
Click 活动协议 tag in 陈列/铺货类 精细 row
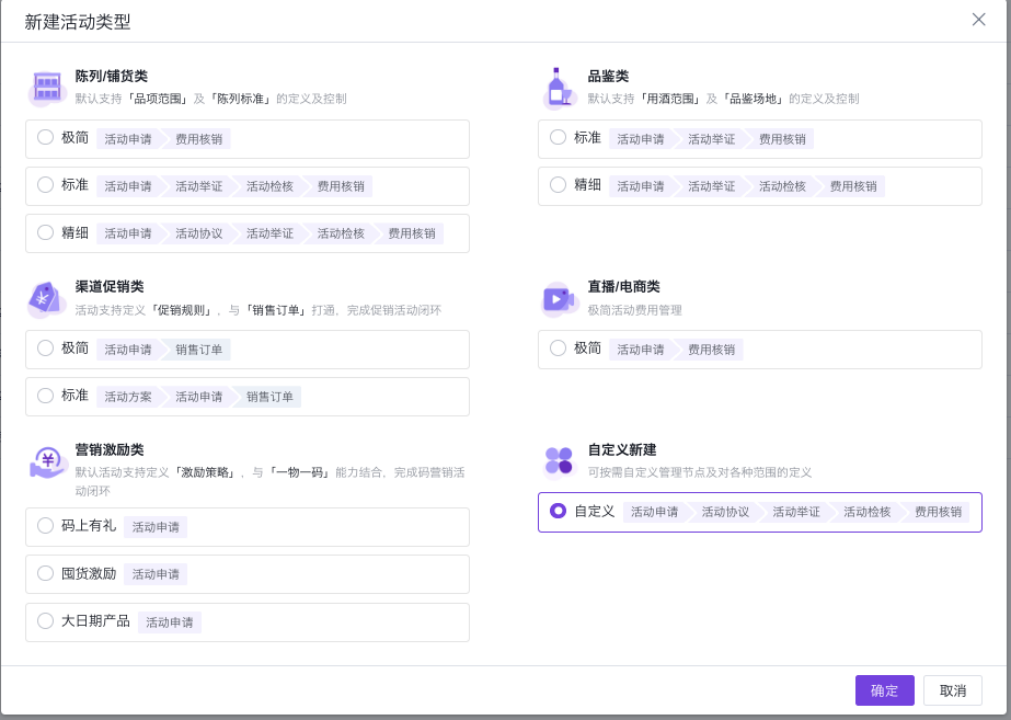(x=199, y=233)
